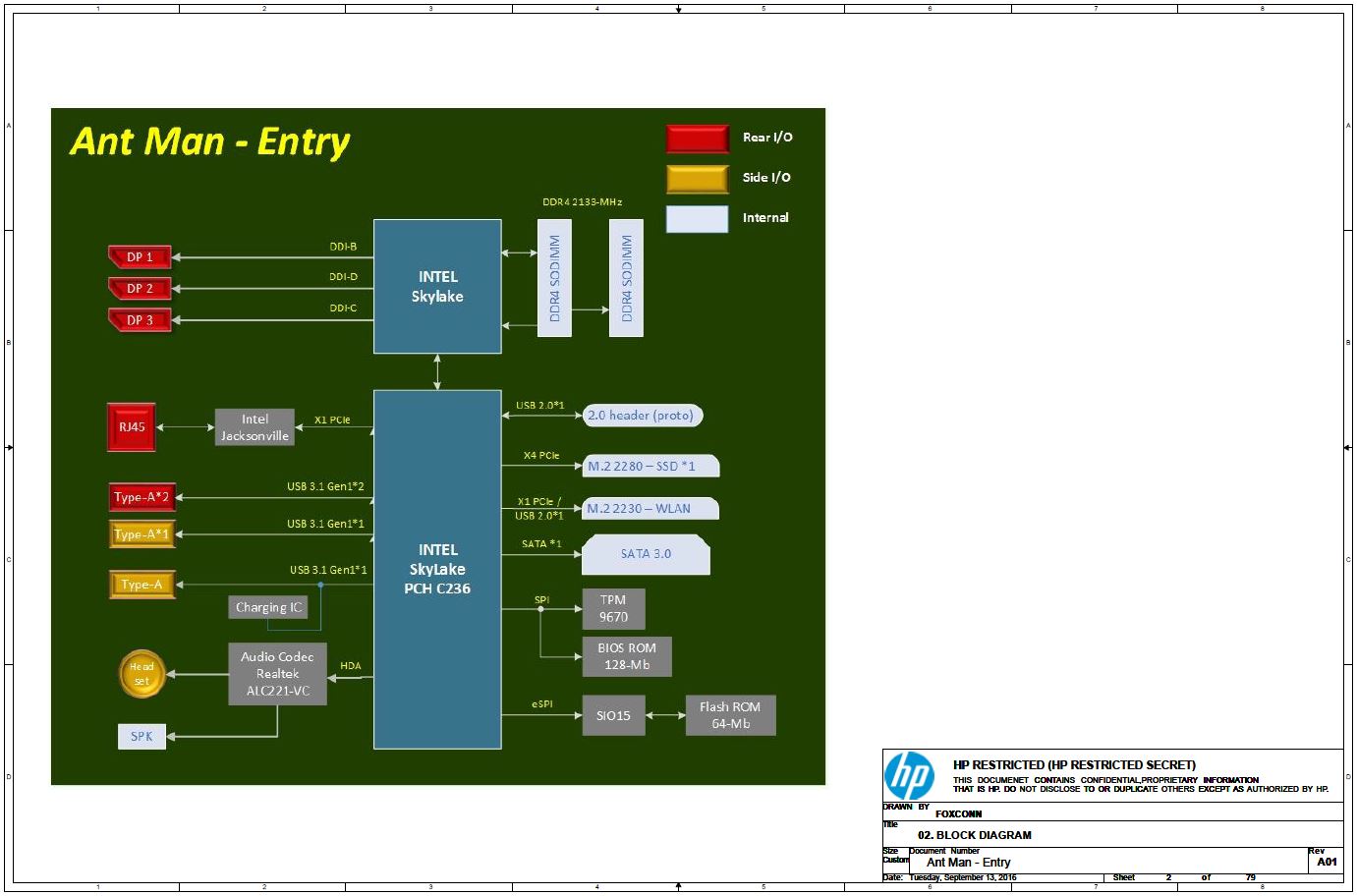Click the SPI bus label

coord(541,599)
